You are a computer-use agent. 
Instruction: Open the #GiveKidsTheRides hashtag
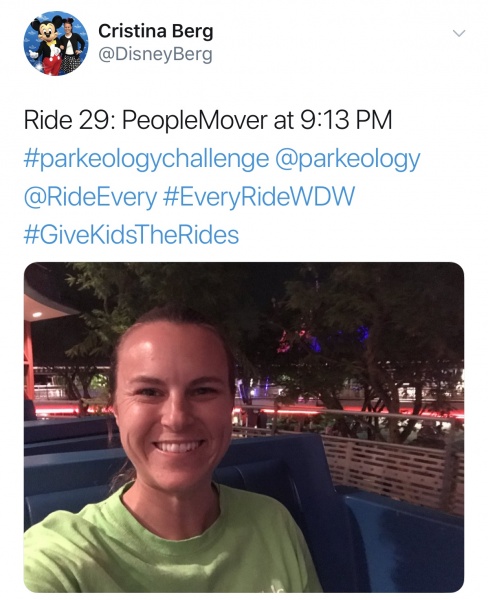pos(131,234)
